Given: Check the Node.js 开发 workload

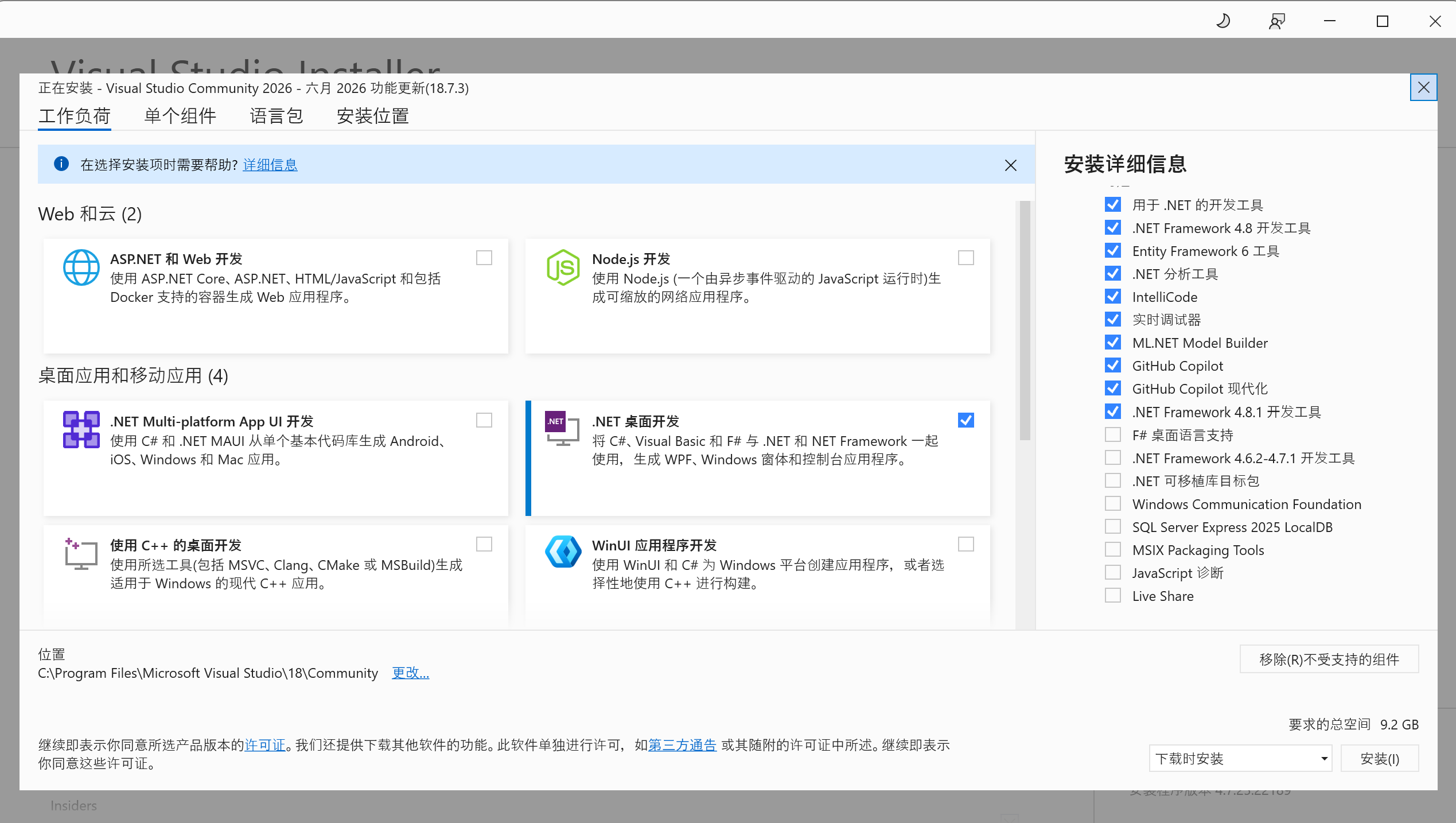Looking at the screenshot, I should tap(966, 258).
